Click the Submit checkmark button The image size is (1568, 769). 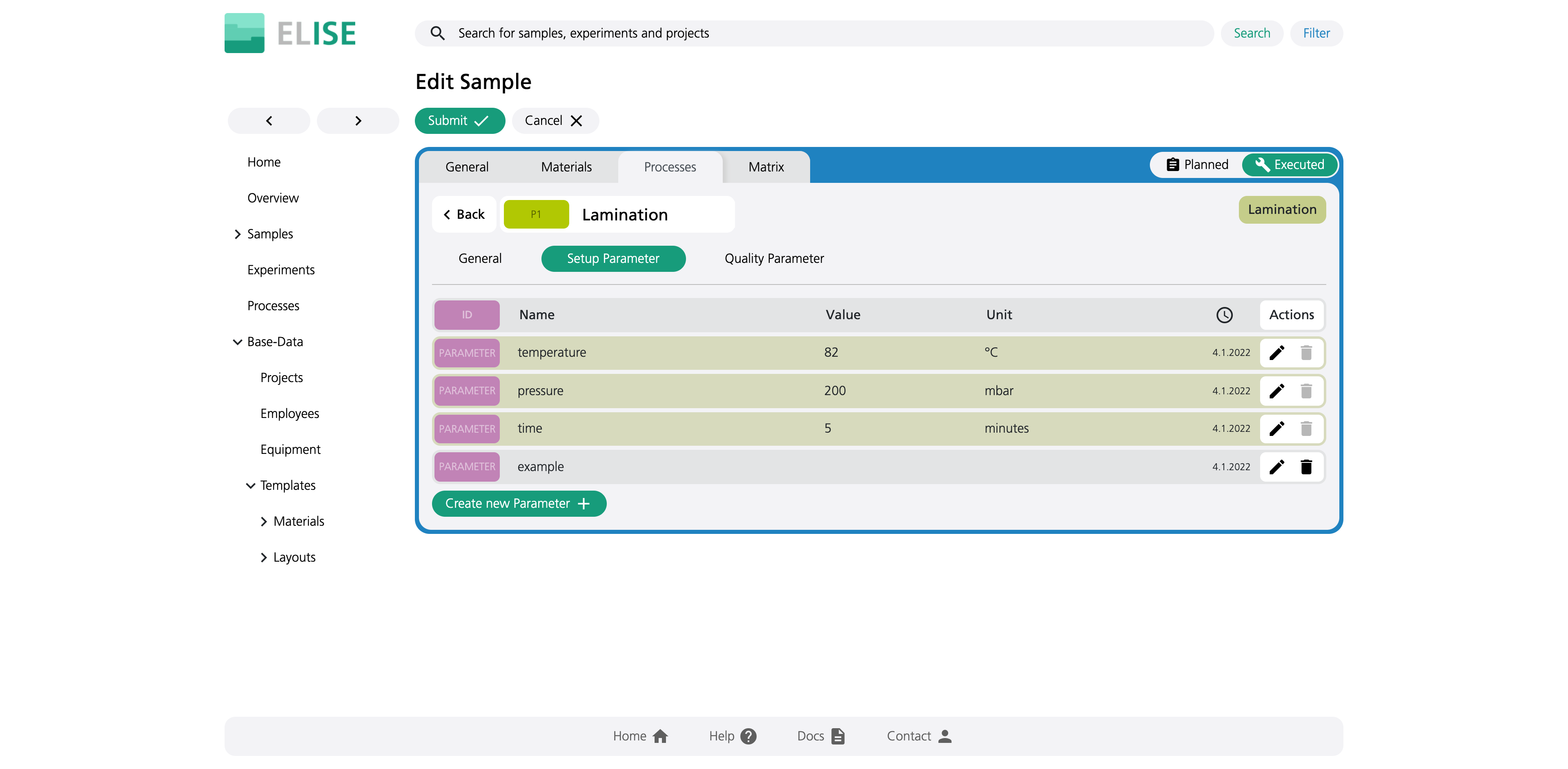coord(459,120)
